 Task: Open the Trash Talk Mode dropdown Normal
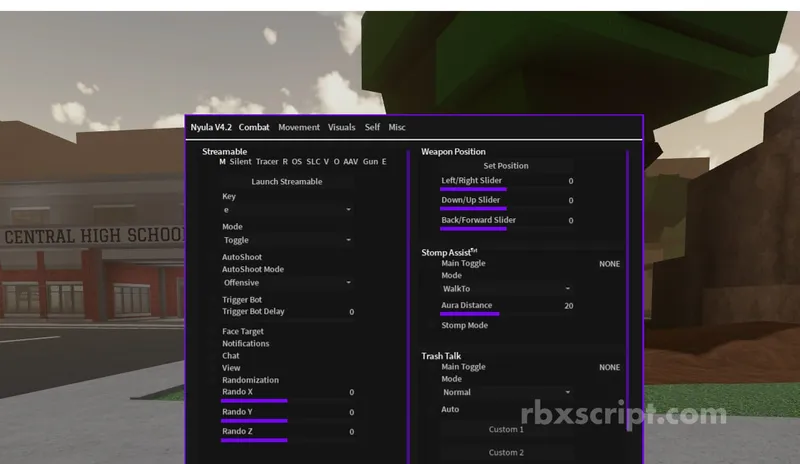click(x=506, y=392)
